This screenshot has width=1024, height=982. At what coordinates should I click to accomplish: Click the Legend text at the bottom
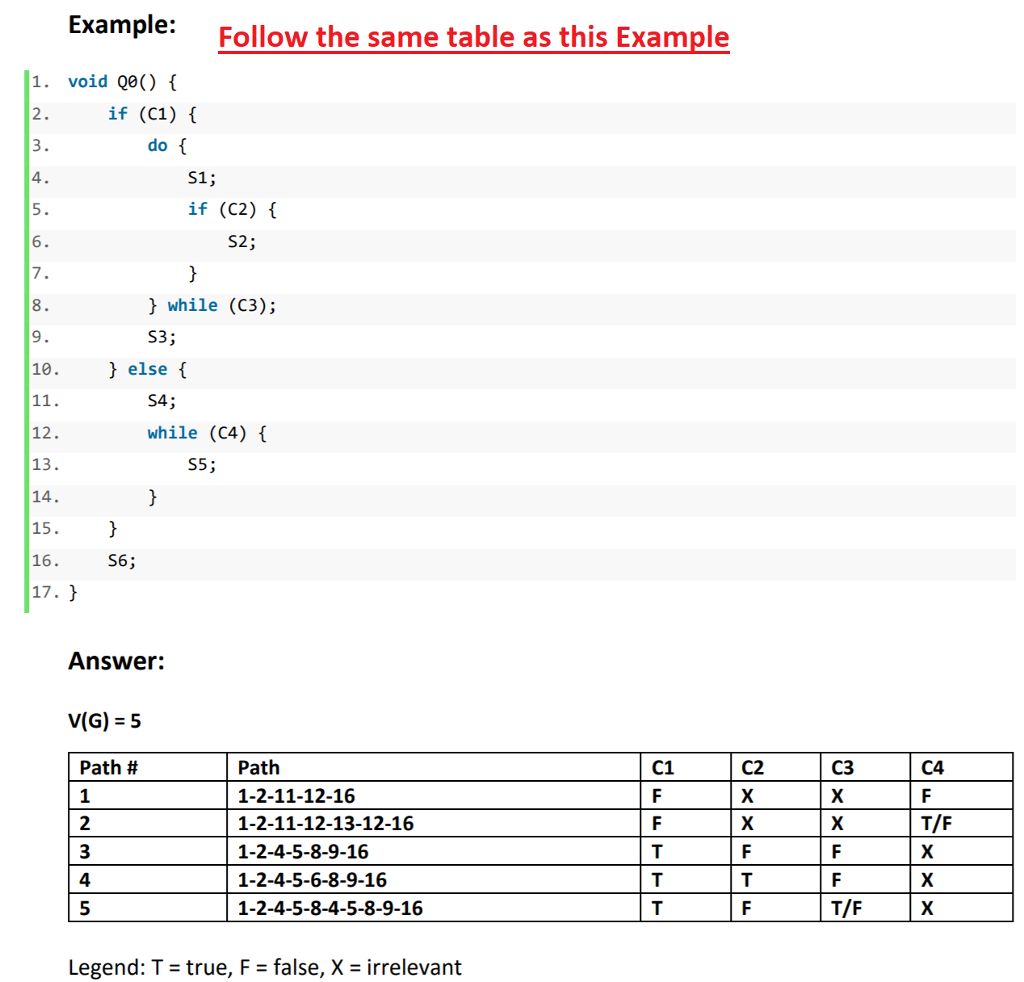[265, 967]
